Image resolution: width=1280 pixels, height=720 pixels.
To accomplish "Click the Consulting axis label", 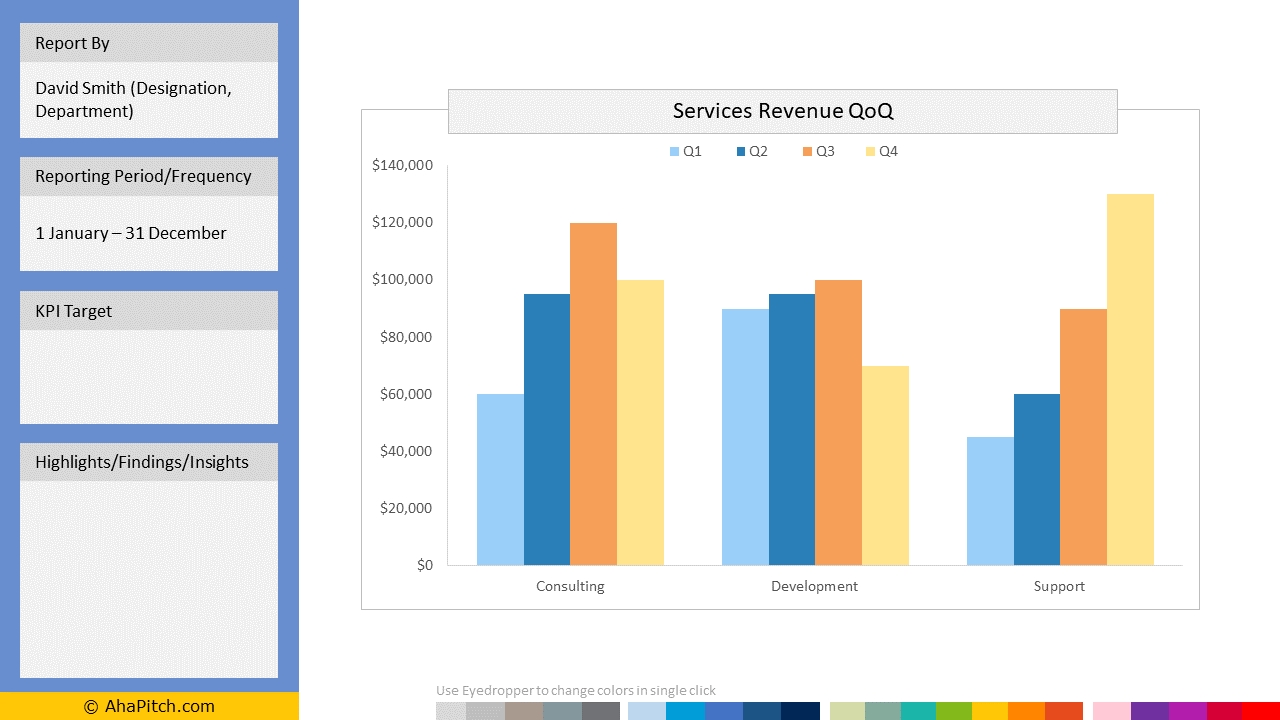I will coord(570,586).
